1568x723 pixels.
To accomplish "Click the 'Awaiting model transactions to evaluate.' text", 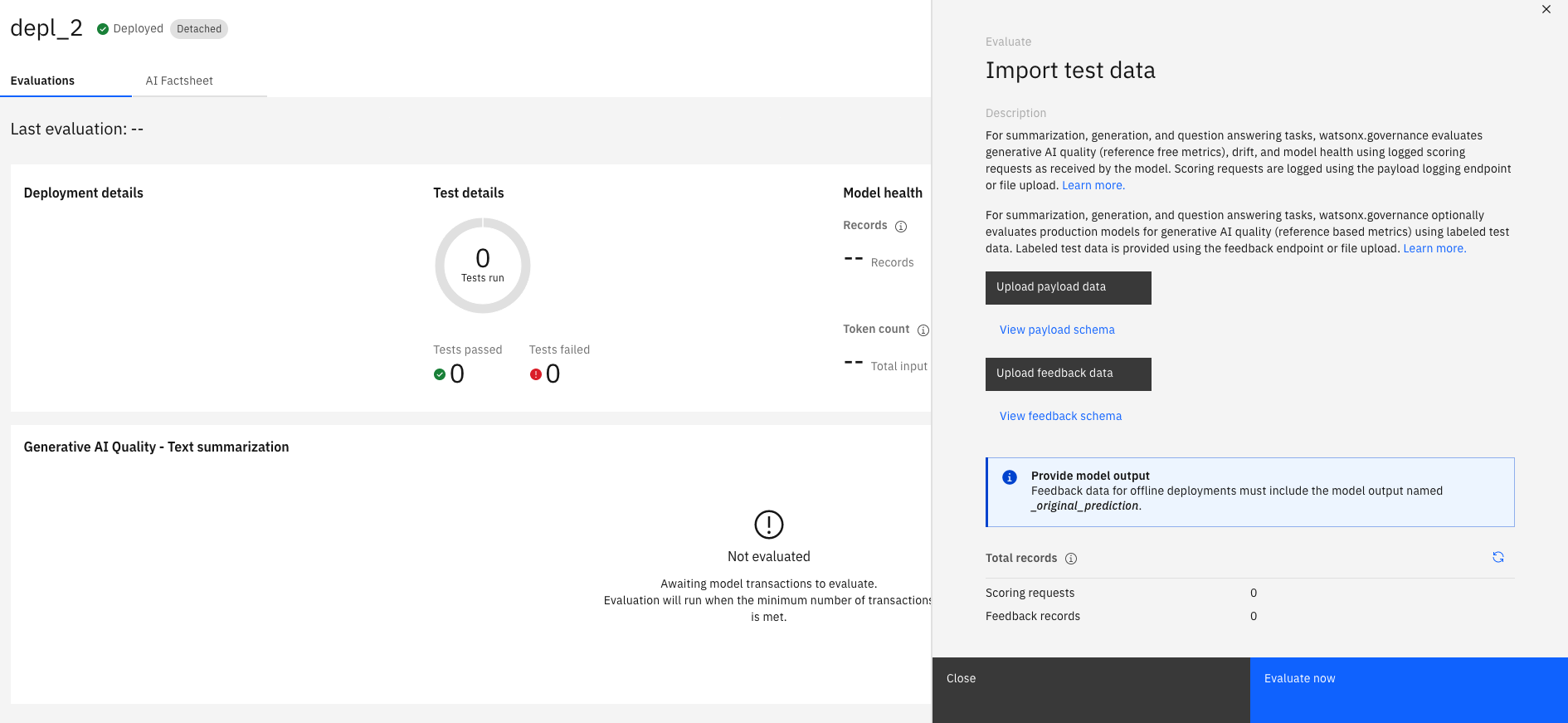I will (x=769, y=584).
